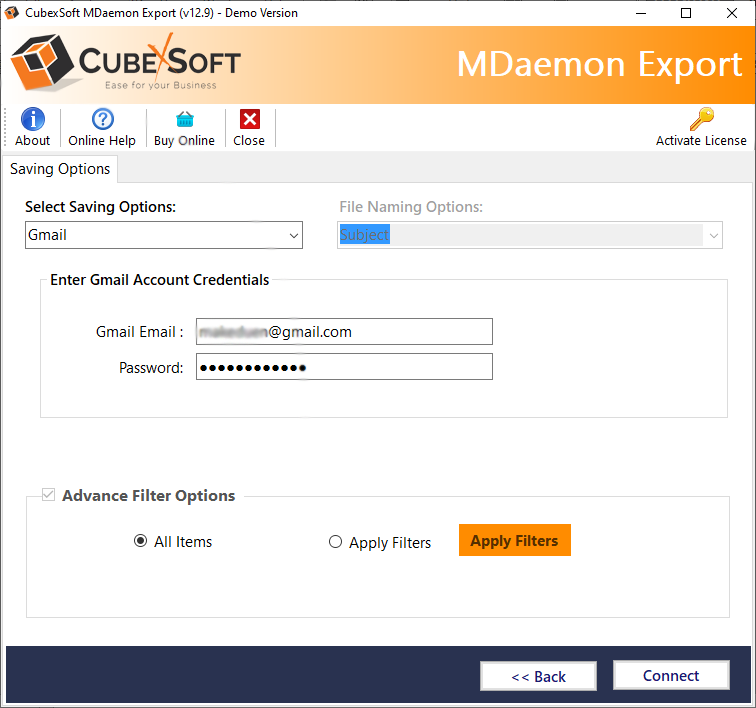Click the CubexSoft logo in the banner
This screenshot has height=708, width=756.
[x=126, y=64]
